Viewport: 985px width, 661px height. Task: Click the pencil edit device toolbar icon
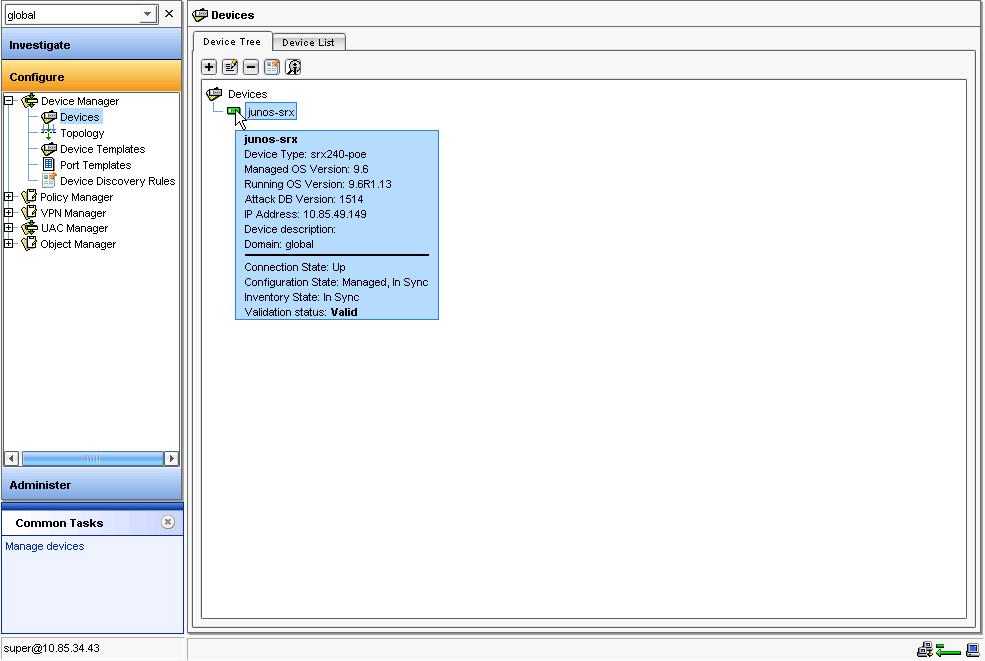pos(230,67)
